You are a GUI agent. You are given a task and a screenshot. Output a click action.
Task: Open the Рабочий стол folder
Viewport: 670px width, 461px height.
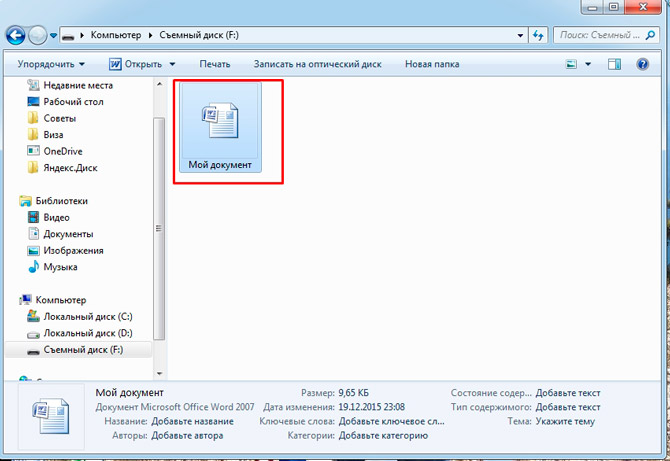coord(73,102)
